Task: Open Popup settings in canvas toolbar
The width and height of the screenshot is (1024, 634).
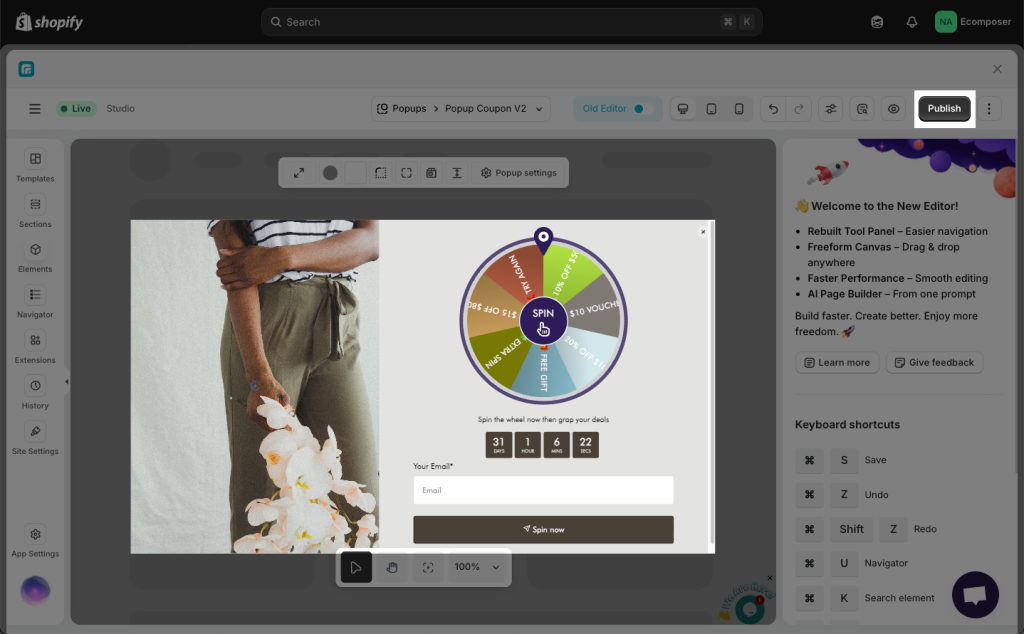Action: tap(518, 173)
